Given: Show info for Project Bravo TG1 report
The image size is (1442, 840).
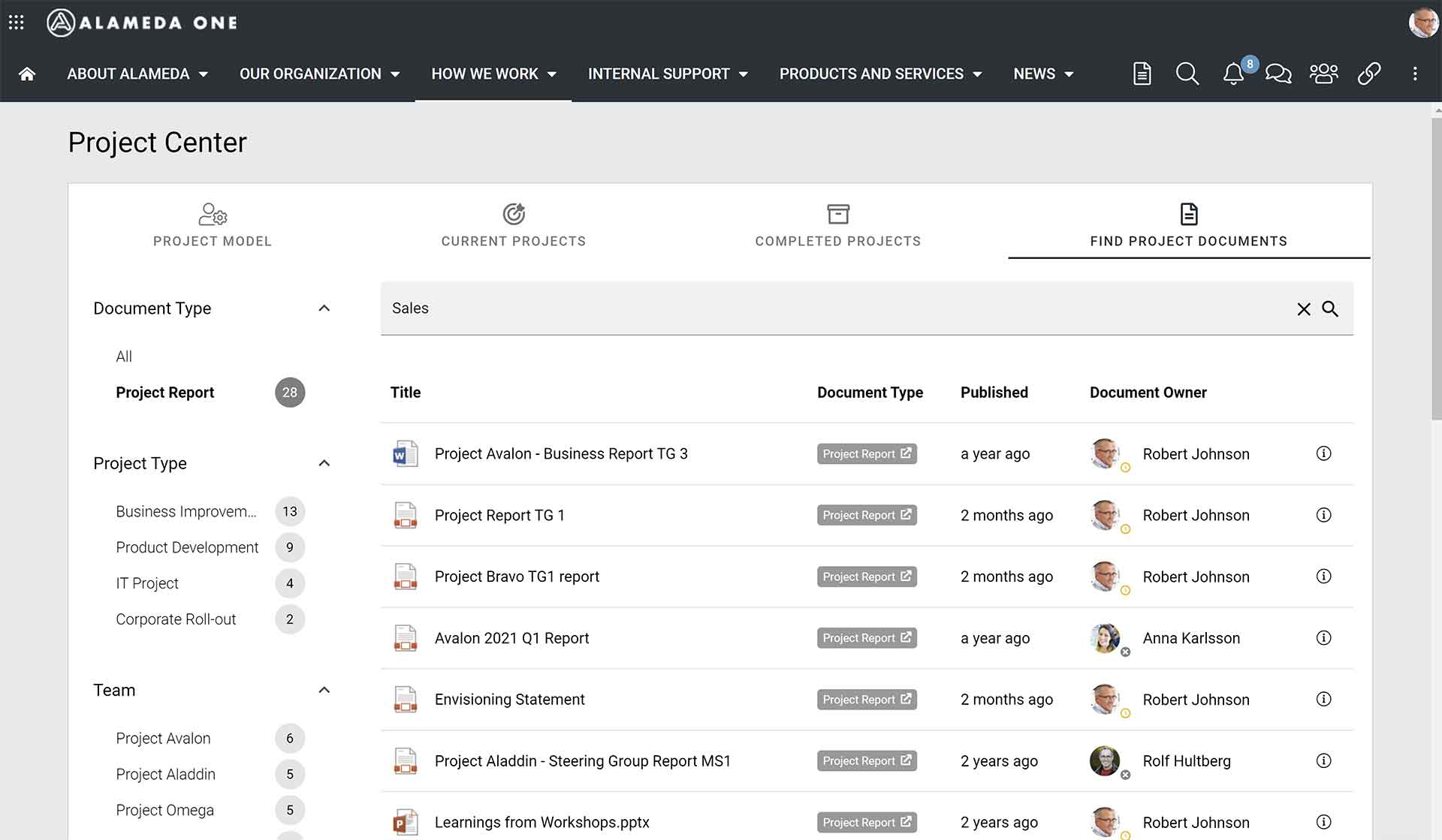Looking at the screenshot, I should click(1323, 577).
